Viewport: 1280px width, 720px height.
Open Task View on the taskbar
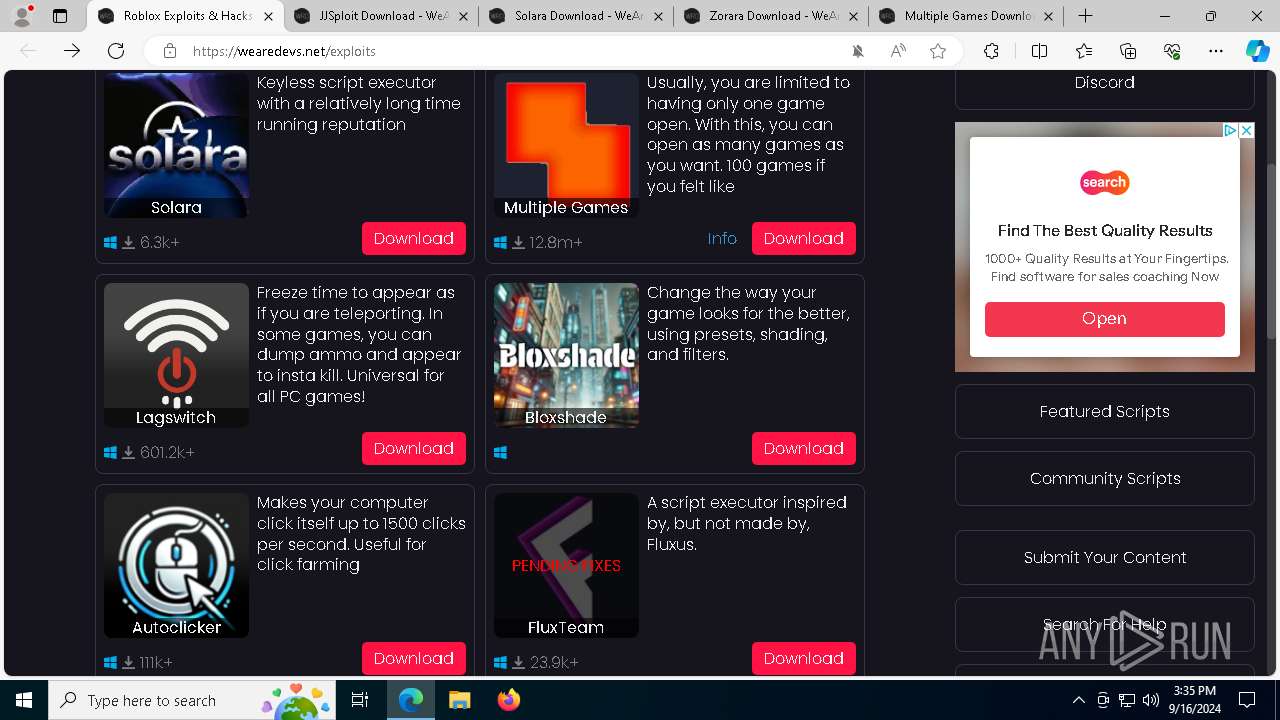[x=360, y=700]
